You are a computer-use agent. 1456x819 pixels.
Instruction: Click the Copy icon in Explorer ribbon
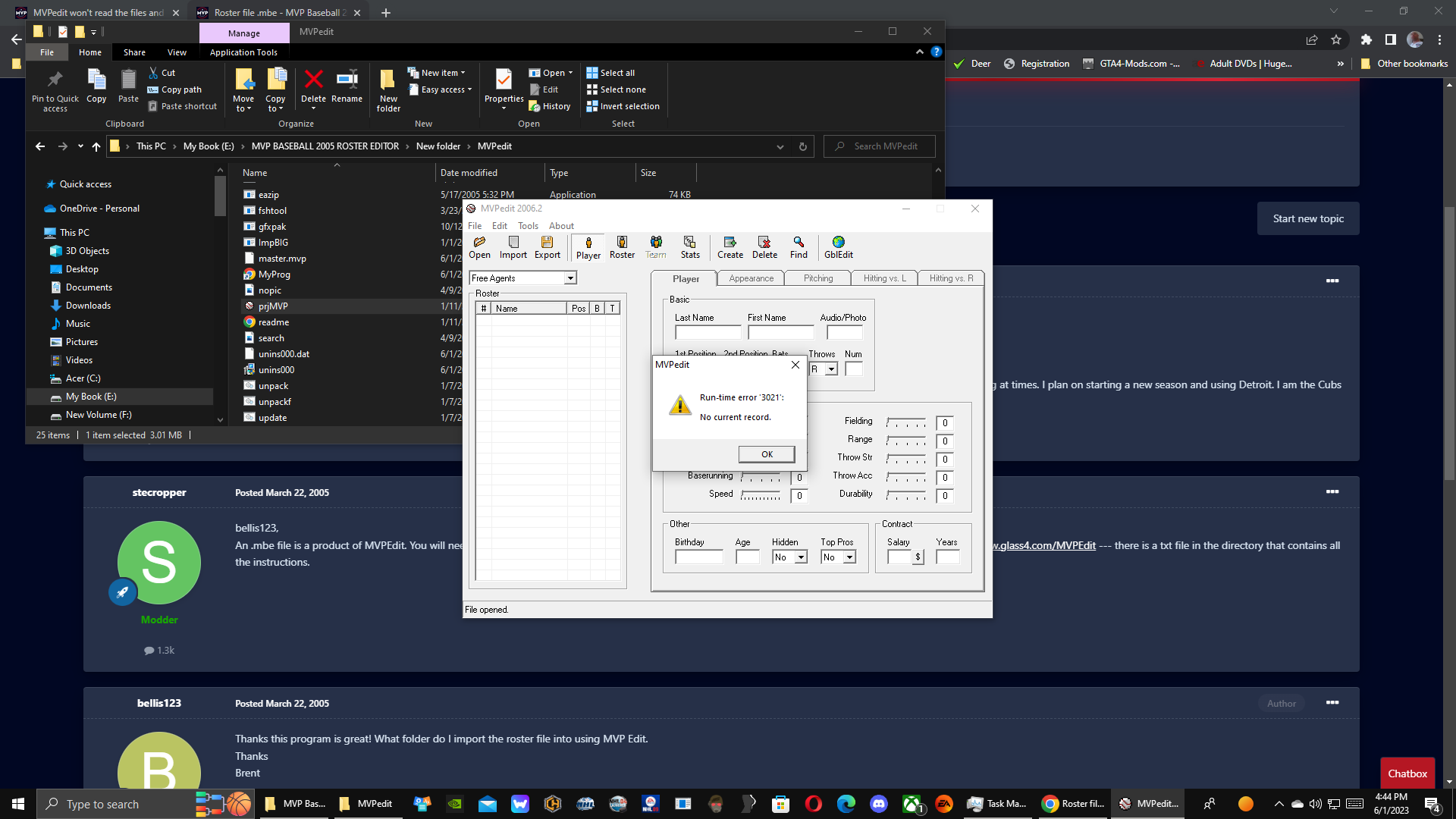point(96,86)
